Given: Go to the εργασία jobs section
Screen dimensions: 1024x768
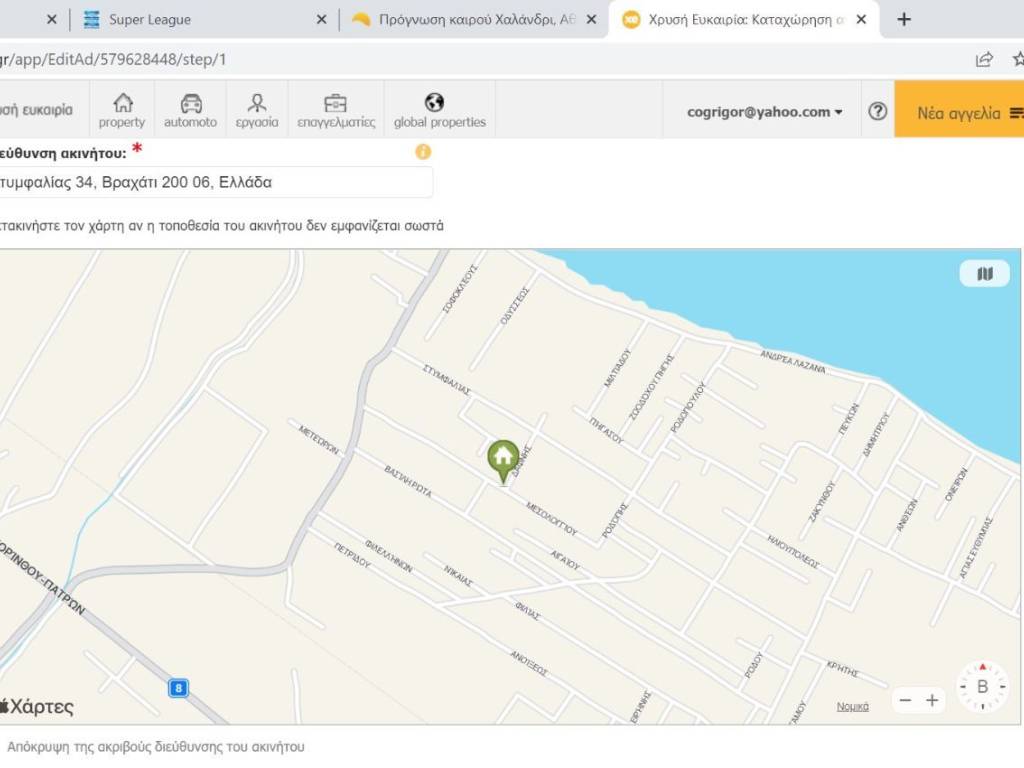Looking at the screenshot, I should (257, 110).
